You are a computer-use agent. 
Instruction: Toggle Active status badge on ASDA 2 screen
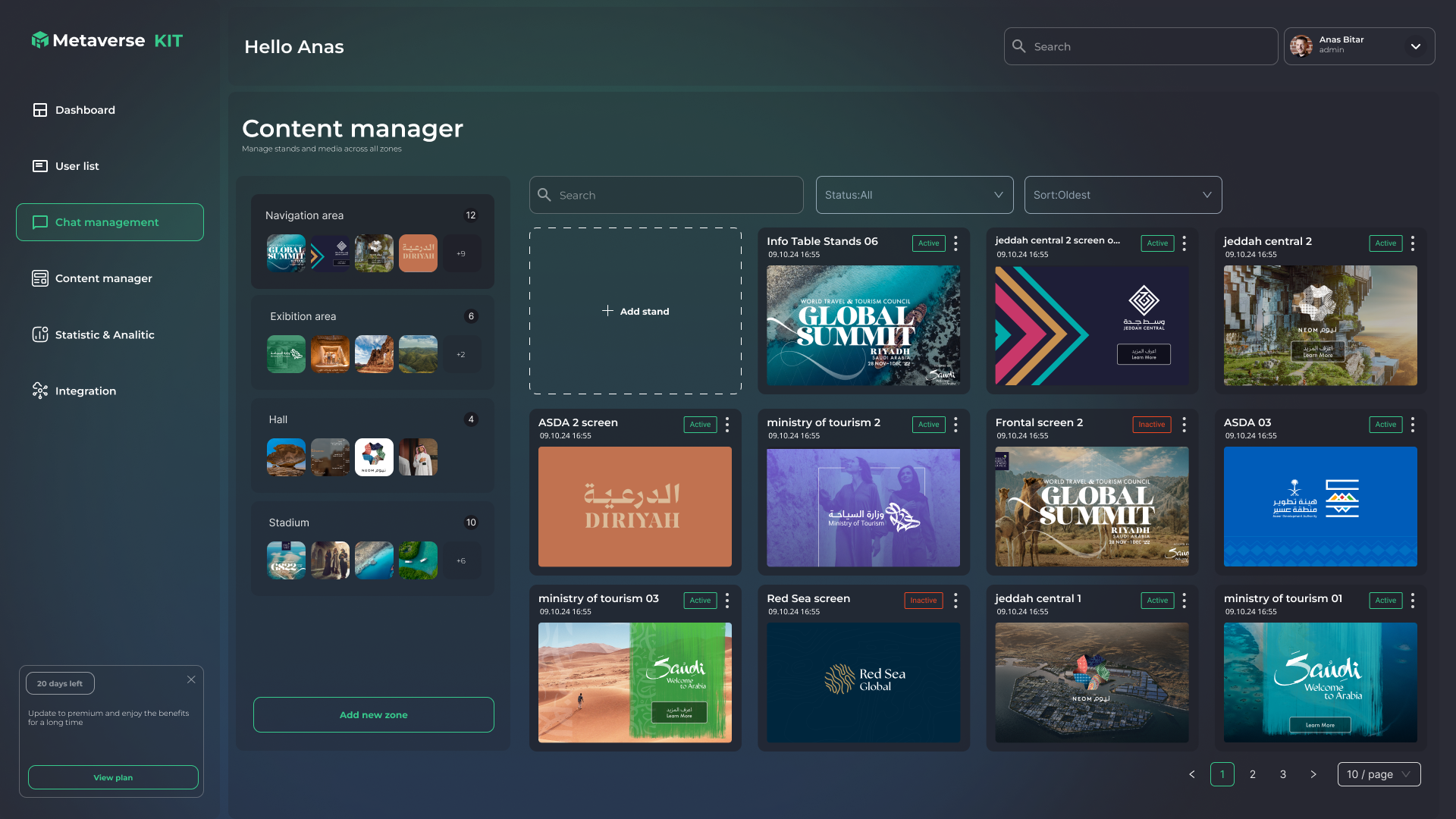(700, 425)
